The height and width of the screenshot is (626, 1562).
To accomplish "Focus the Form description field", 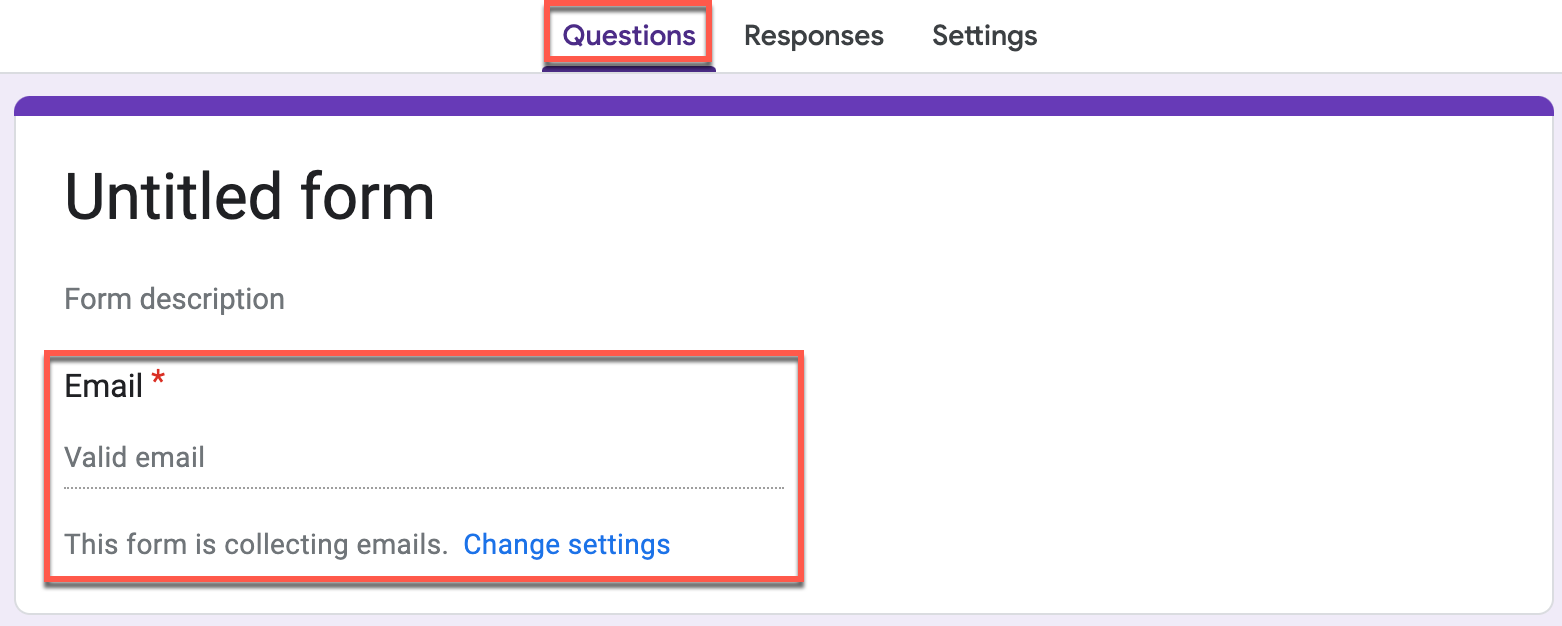I will pos(174,299).
